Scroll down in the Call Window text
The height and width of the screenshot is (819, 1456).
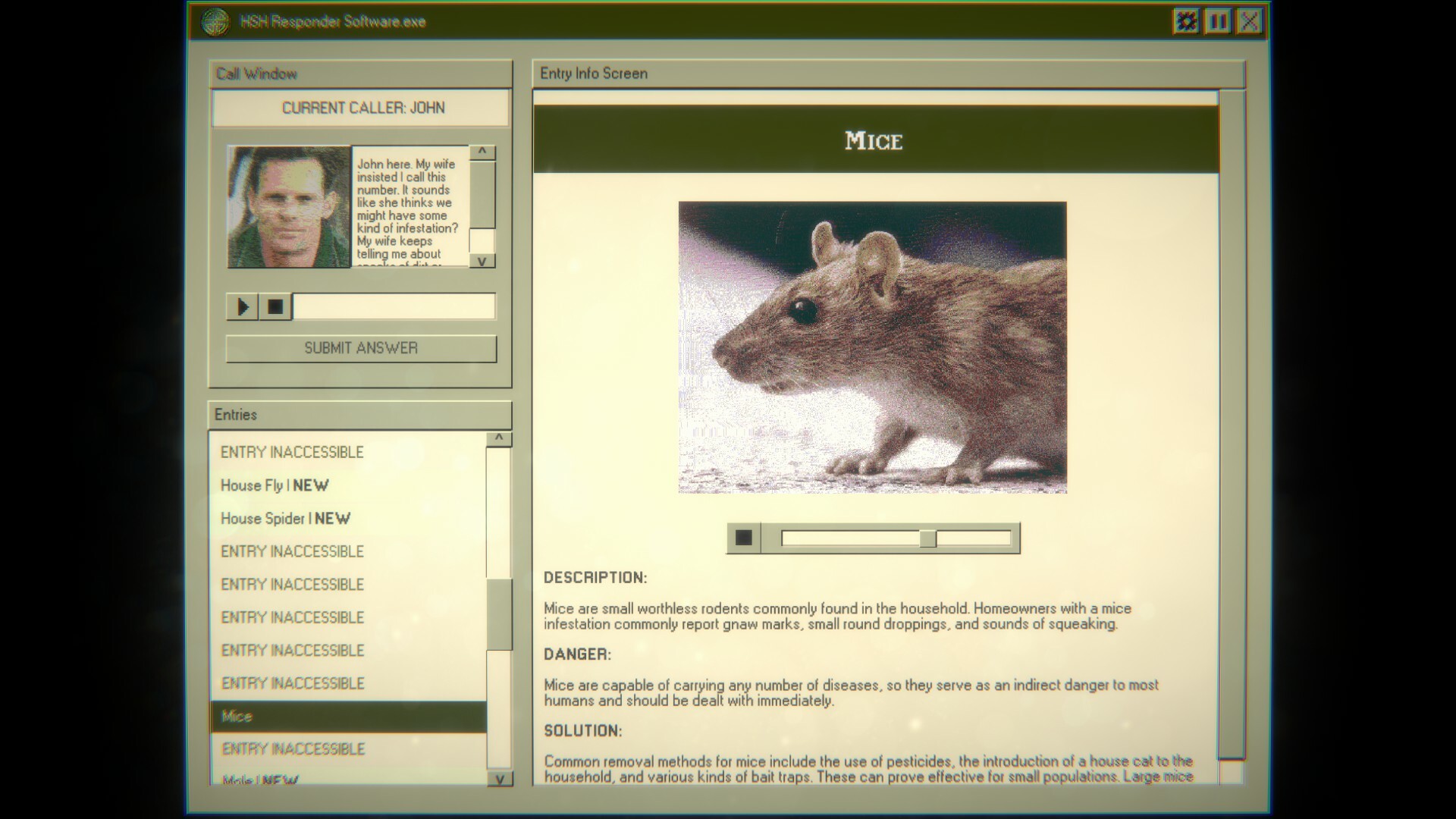pos(482,262)
